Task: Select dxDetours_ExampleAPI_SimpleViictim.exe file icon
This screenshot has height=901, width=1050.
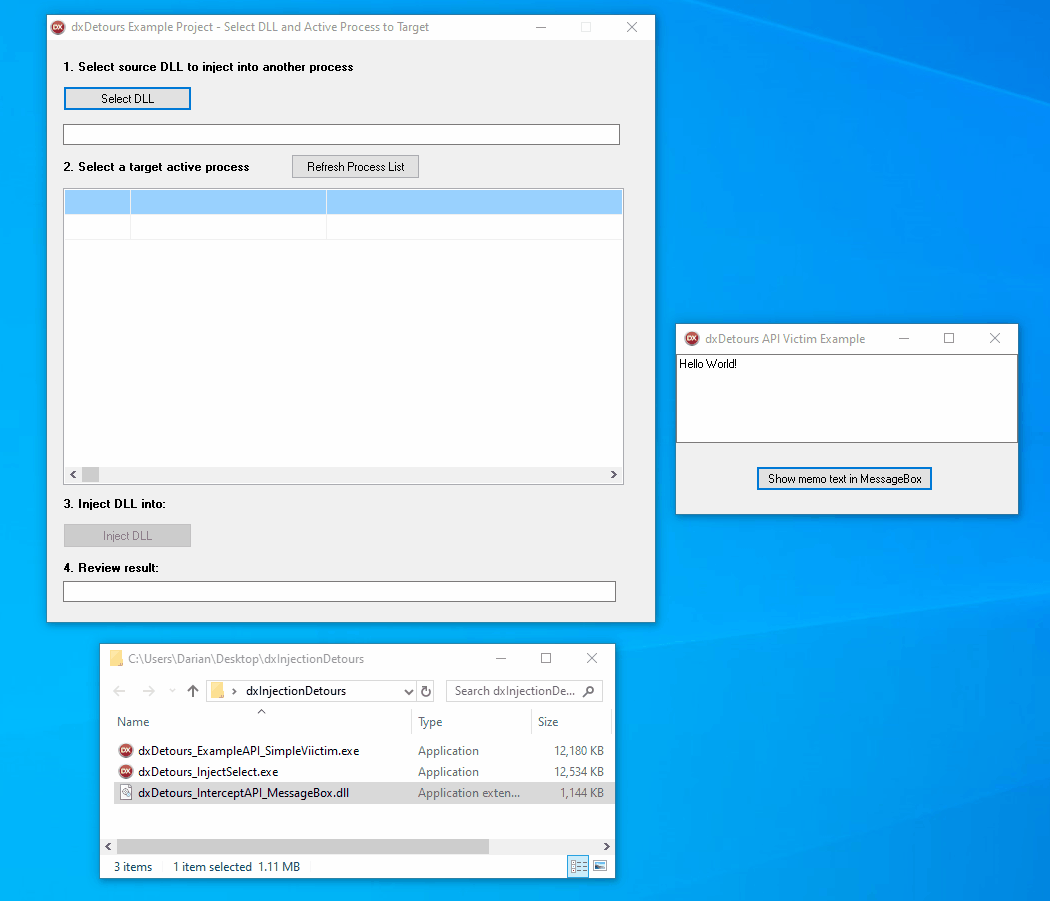Action: point(126,750)
